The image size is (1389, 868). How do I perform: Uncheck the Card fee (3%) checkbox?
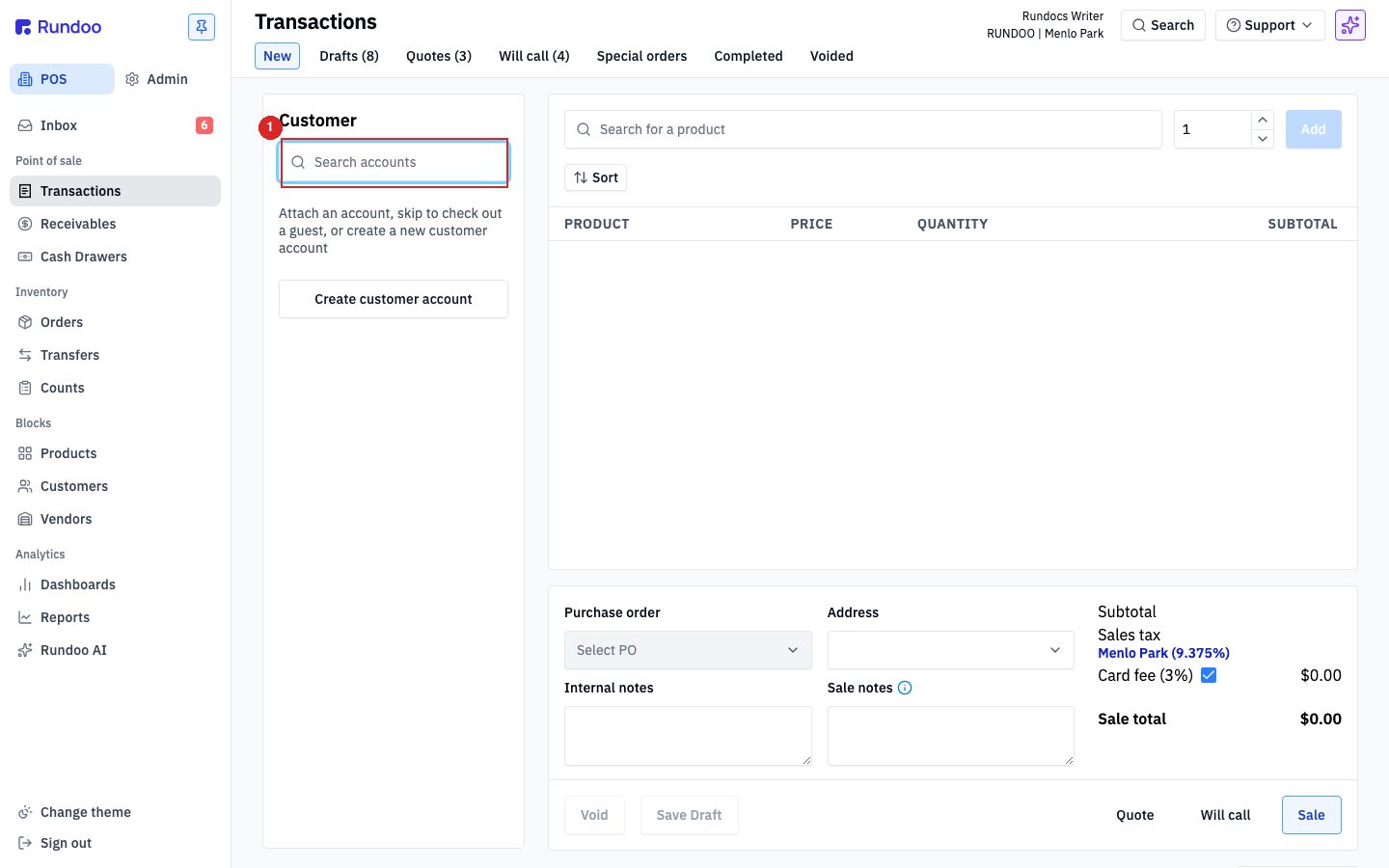[1209, 675]
